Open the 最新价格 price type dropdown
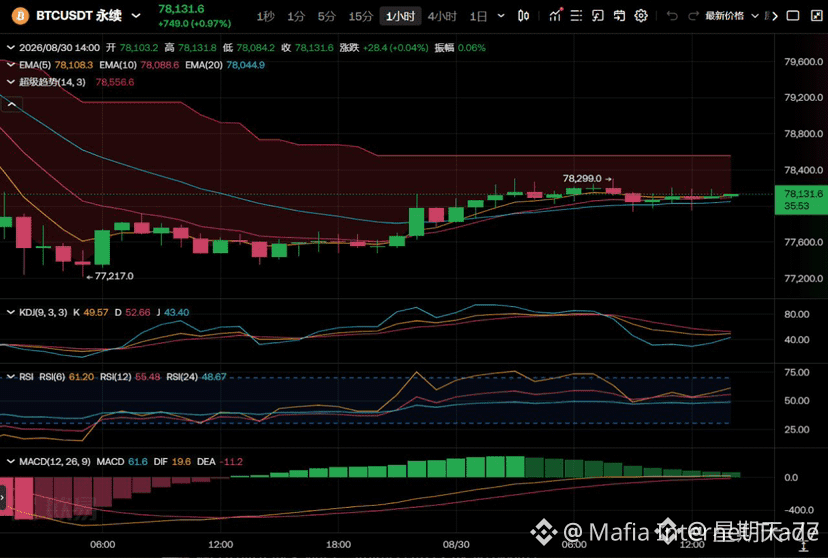 (732, 16)
